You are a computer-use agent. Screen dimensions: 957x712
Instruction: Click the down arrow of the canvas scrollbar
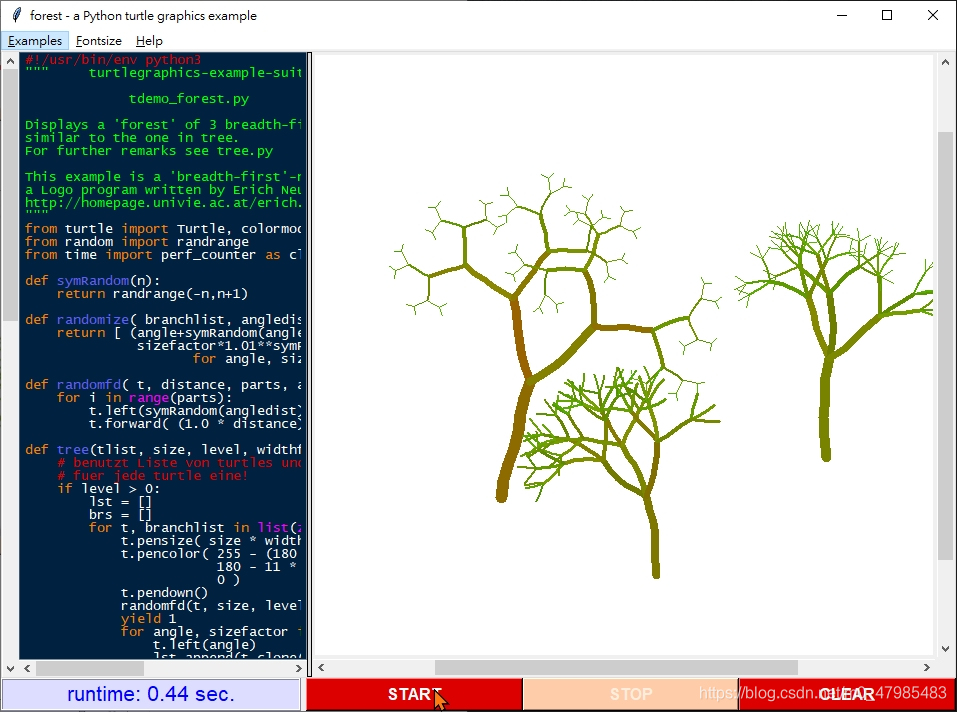(945, 648)
